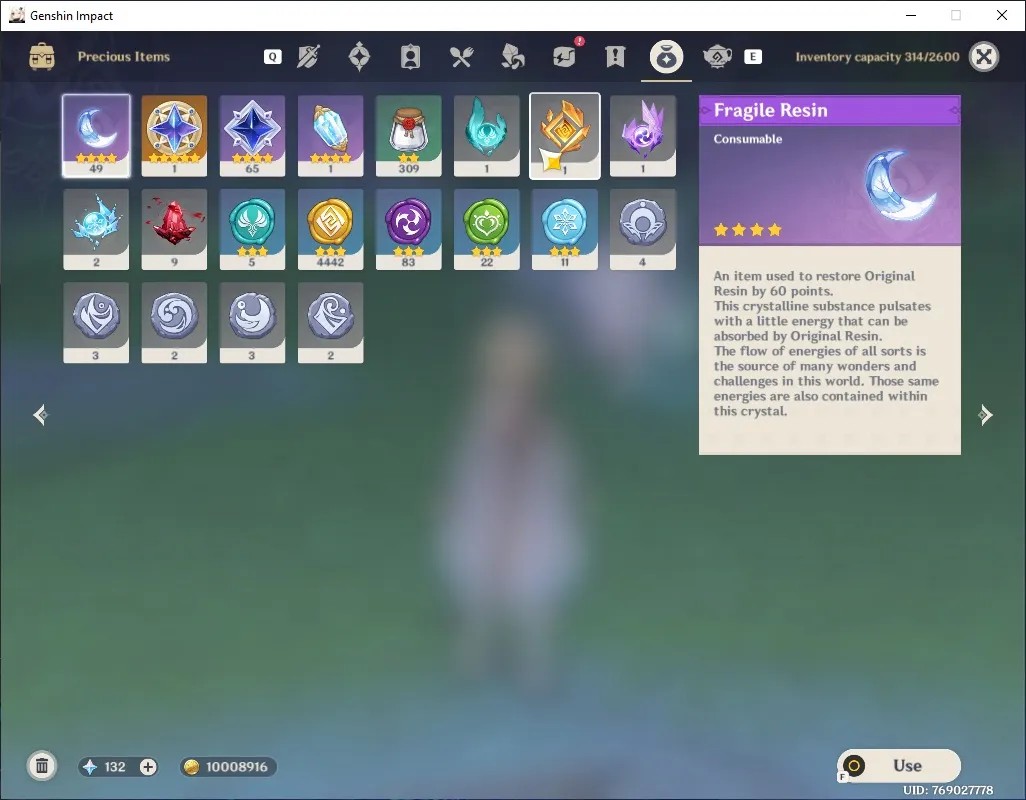Click the UID 769027778 text

coord(947,790)
